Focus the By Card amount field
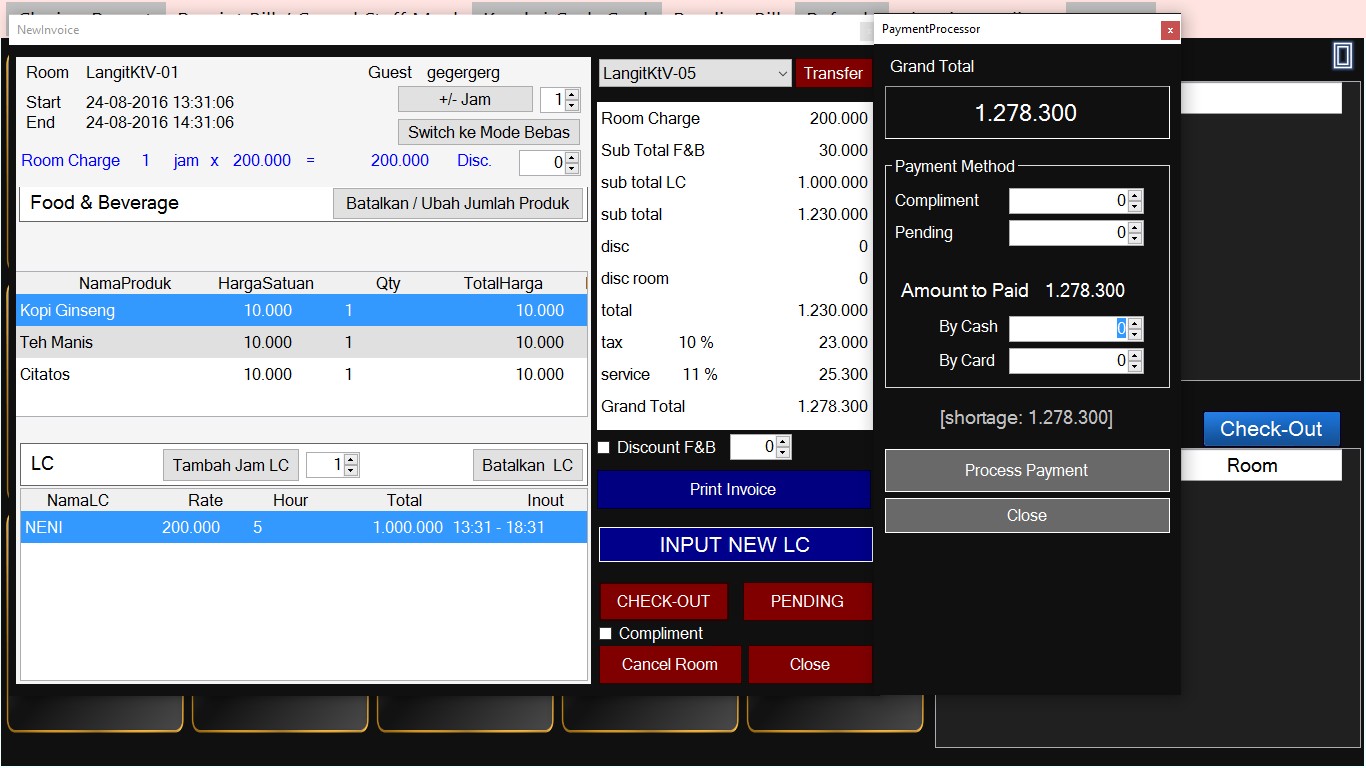The image size is (1366, 768). pos(1069,360)
